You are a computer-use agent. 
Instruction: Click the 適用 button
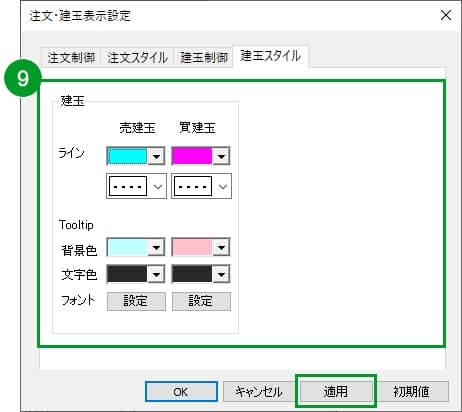(336, 391)
